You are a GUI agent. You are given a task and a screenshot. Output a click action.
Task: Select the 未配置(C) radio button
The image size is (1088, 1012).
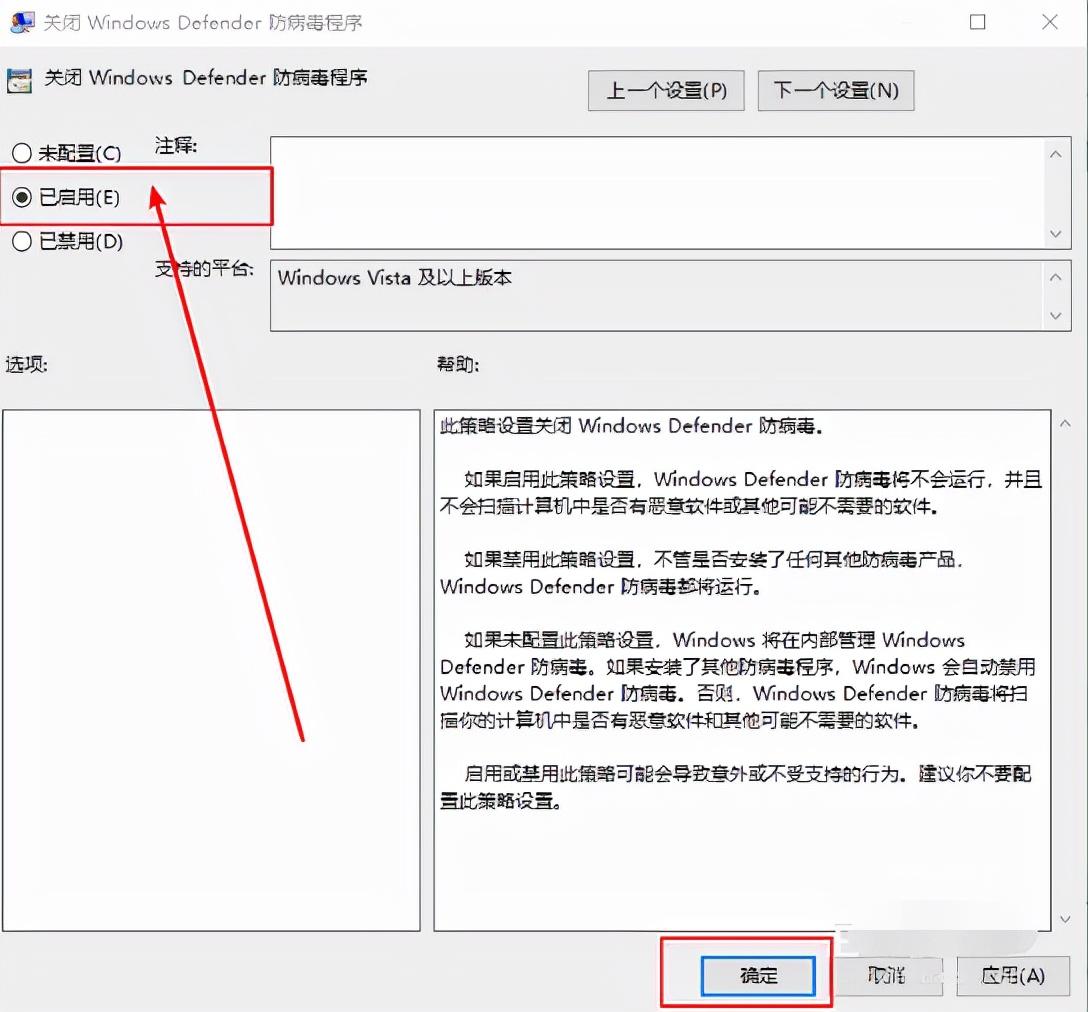click(21, 152)
